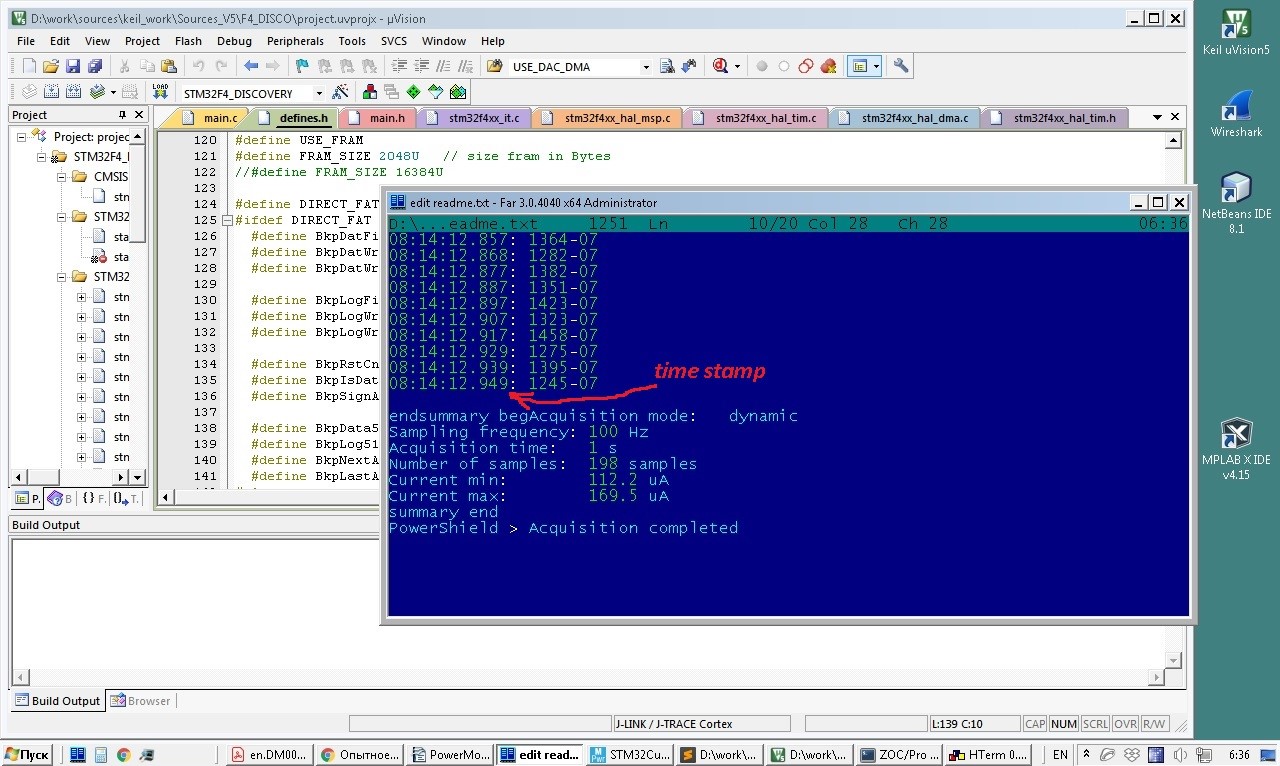Open the target selection dropdown STM32F4_DISCOVERY

[319, 93]
